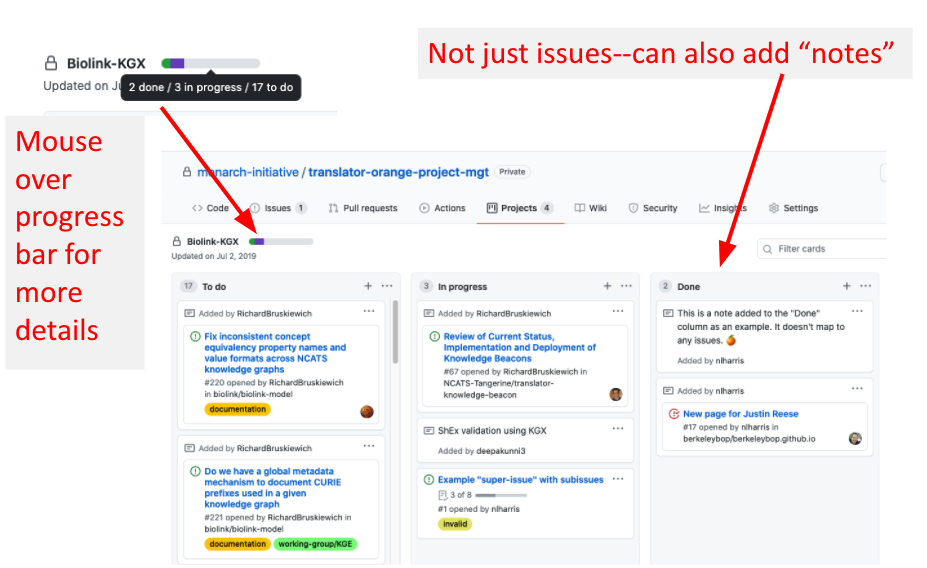Open the In progress column options menu
927x568 pixels.
[x=626, y=286]
